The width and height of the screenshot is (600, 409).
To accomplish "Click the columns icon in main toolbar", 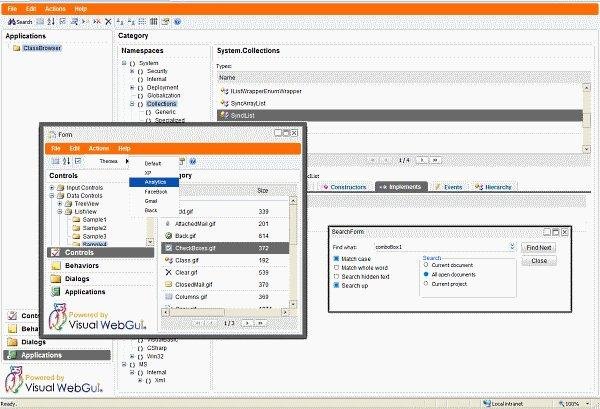I will pyautogui.click(x=154, y=22).
